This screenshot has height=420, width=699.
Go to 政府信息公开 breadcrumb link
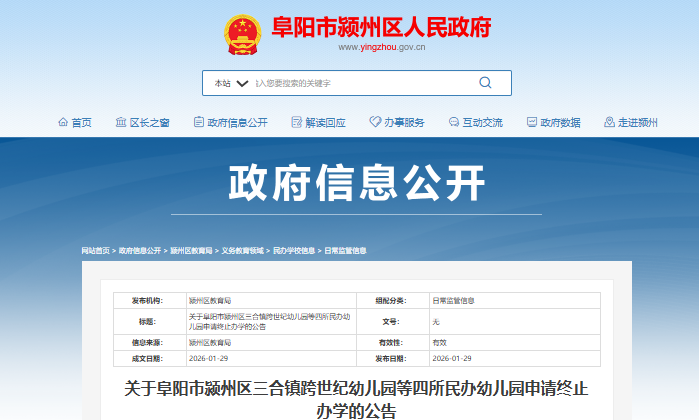[140, 251]
